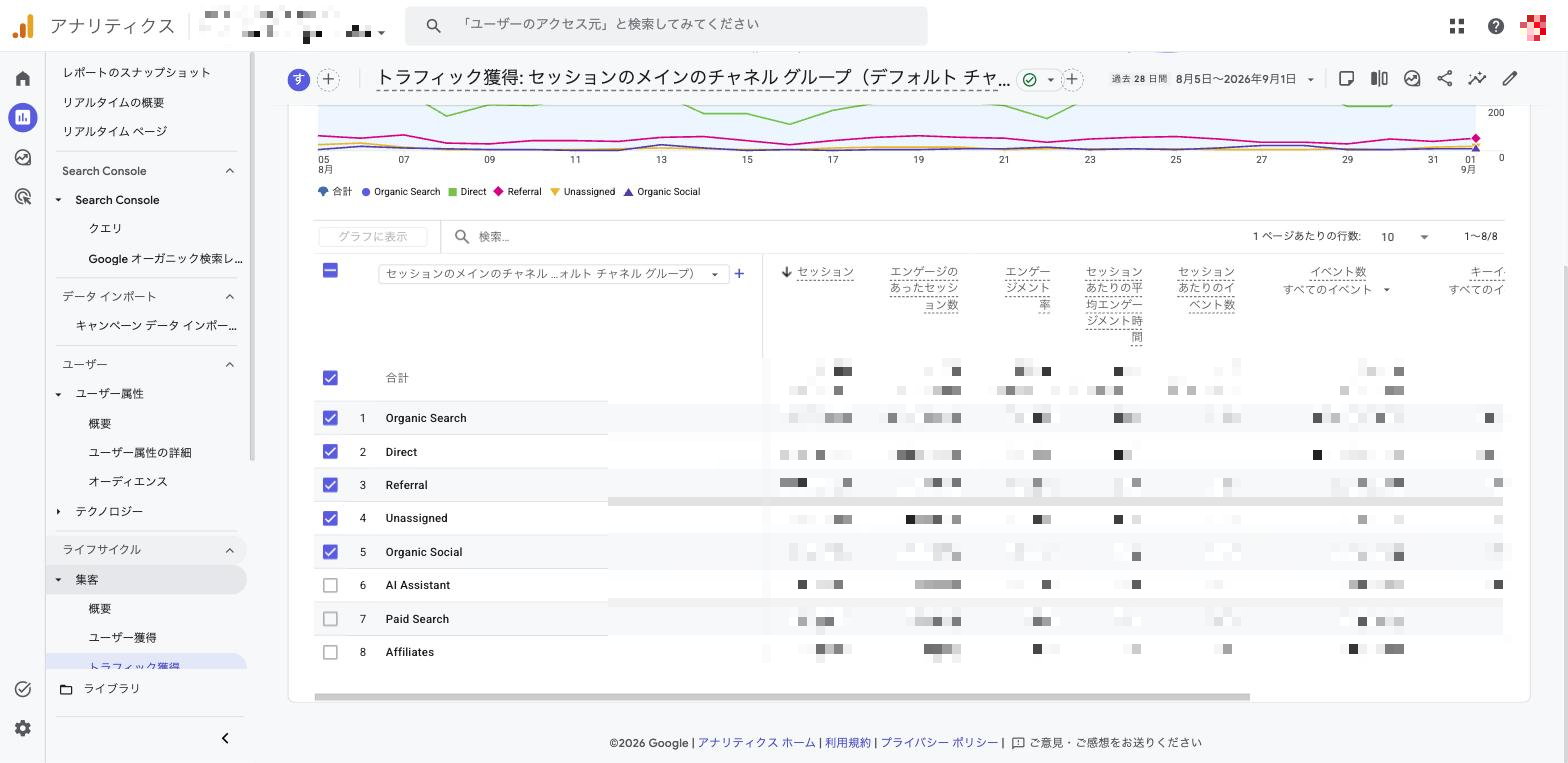Click the feedback icon in footer
1568x763 pixels.
click(x=1018, y=743)
